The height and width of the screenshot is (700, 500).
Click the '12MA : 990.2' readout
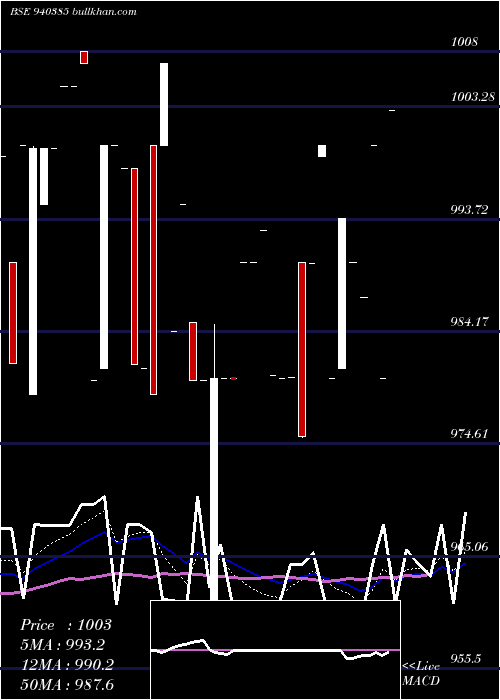point(67,664)
